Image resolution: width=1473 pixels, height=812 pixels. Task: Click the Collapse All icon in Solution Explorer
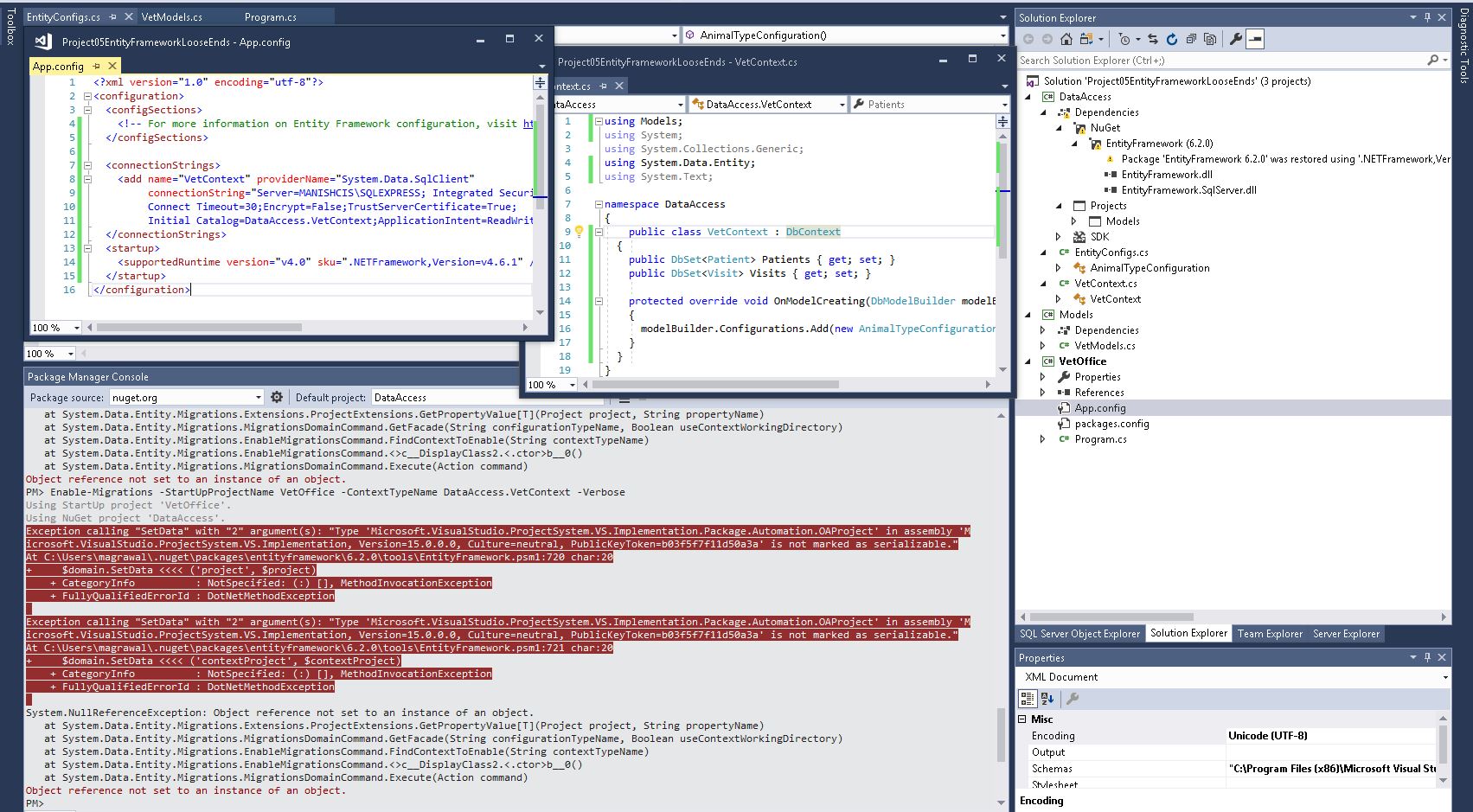(1191, 39)
